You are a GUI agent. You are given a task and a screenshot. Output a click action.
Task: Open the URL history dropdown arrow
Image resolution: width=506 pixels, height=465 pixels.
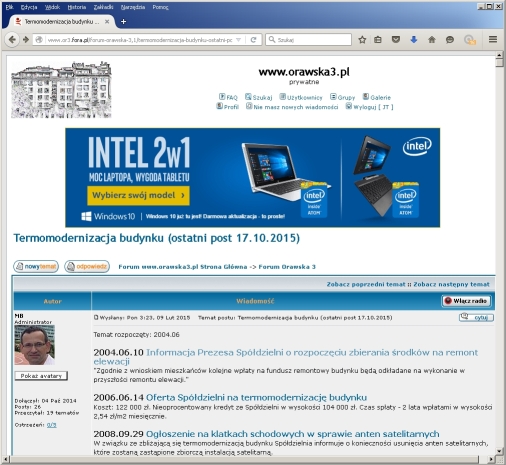tap(239, 40)
